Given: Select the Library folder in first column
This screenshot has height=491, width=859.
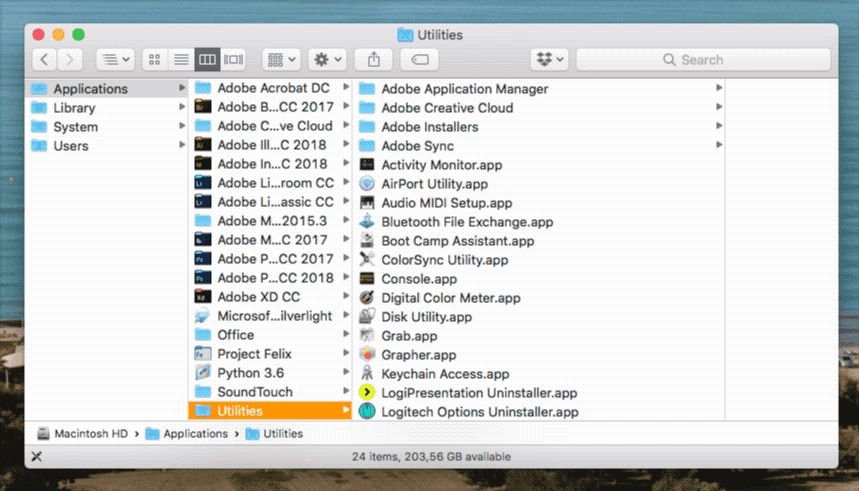Looking at the screenshot, I should click(x=74, y=108).
